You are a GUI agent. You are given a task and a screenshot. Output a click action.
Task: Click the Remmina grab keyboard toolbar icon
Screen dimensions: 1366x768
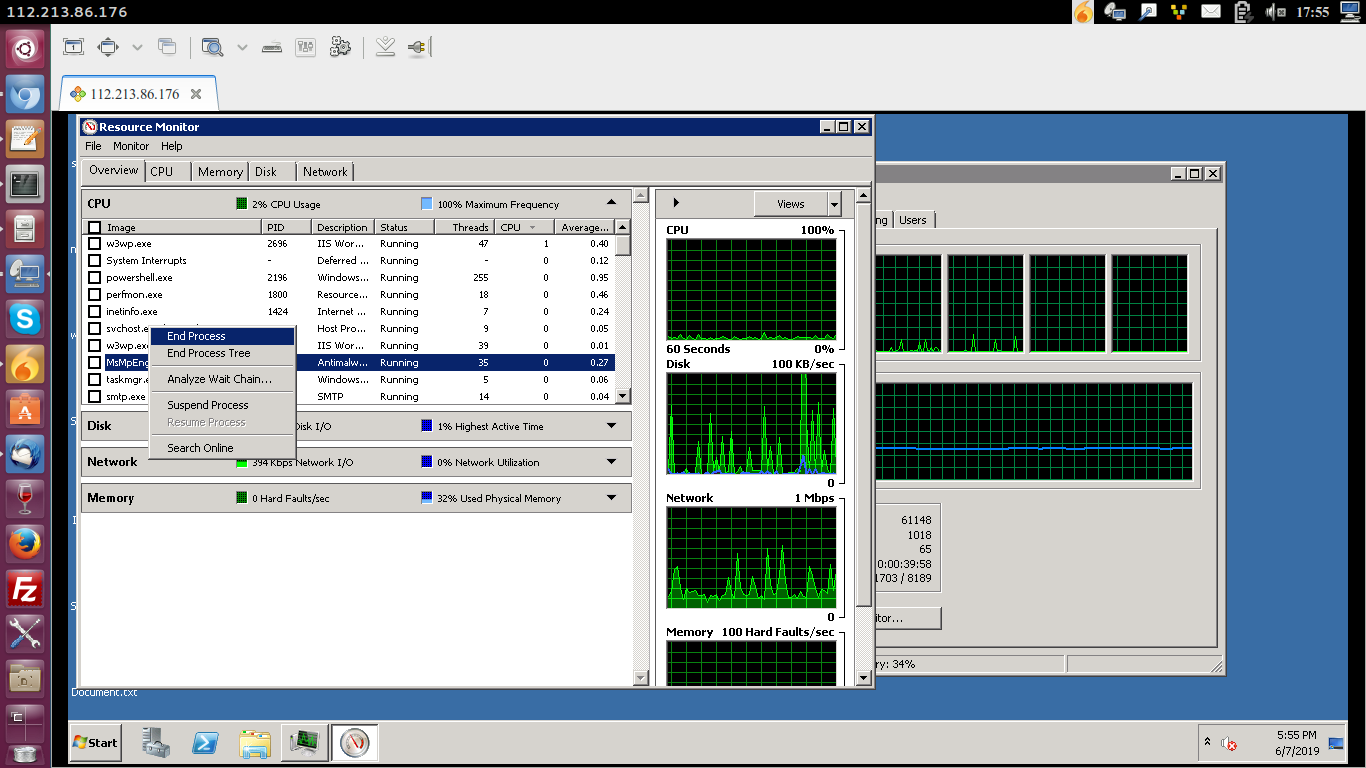272,47
